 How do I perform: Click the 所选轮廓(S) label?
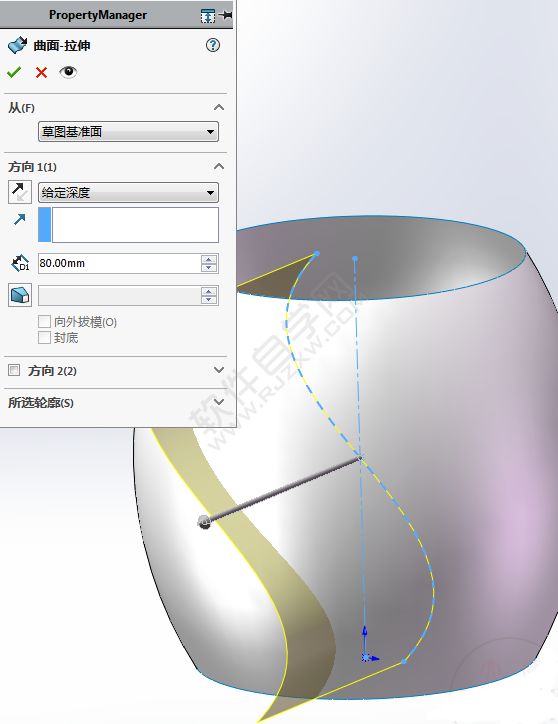click(41, 403)
